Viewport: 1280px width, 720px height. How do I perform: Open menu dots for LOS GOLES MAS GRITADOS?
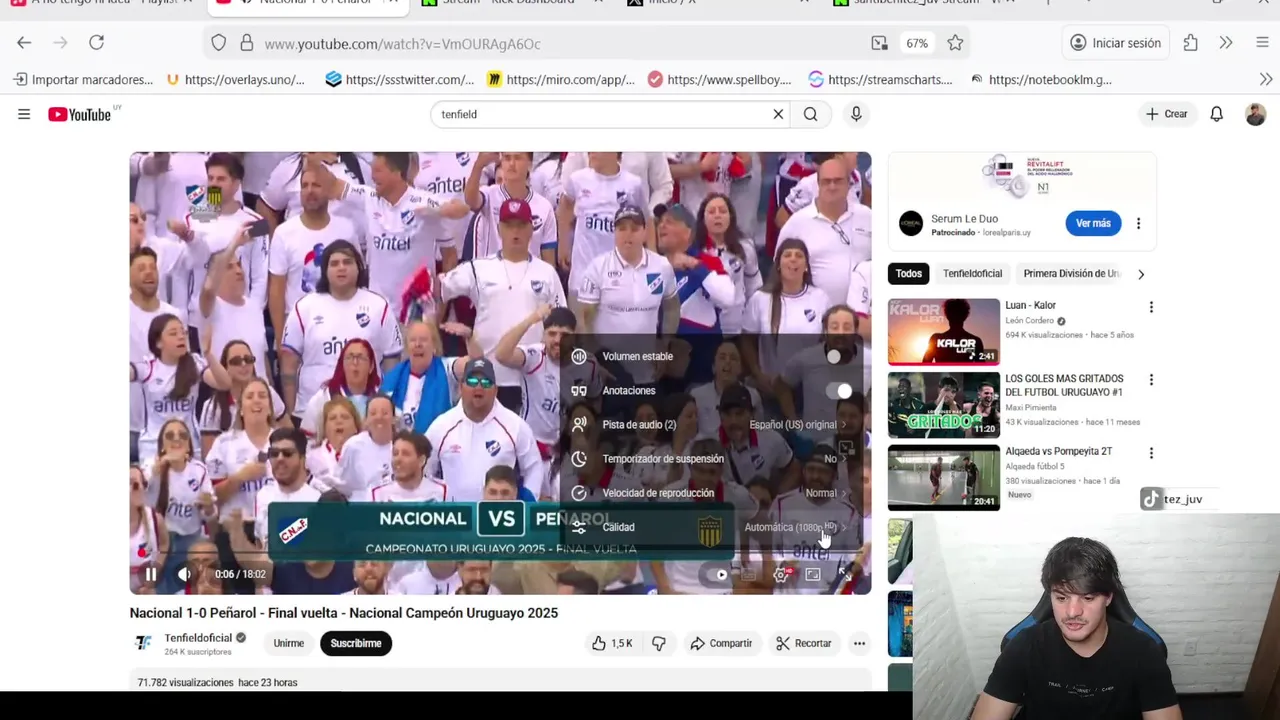click(x=1151, y=380)
